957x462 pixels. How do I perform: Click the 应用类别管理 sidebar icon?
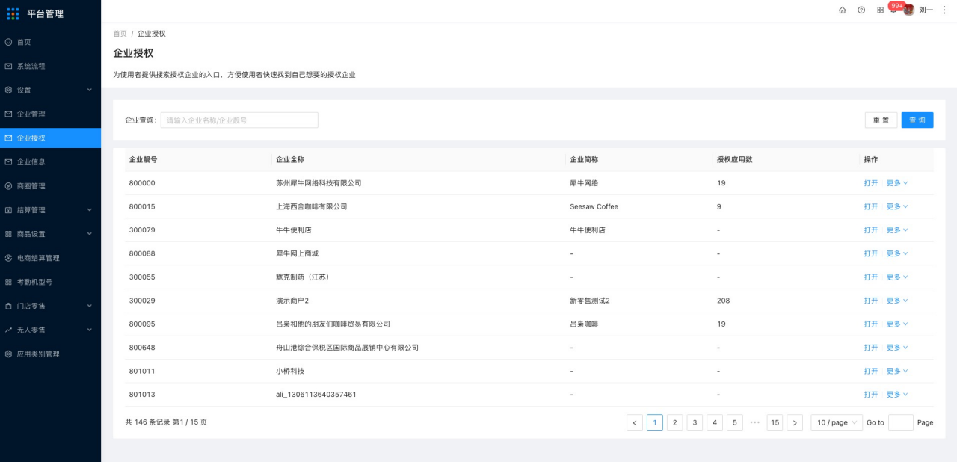point(8,354)
